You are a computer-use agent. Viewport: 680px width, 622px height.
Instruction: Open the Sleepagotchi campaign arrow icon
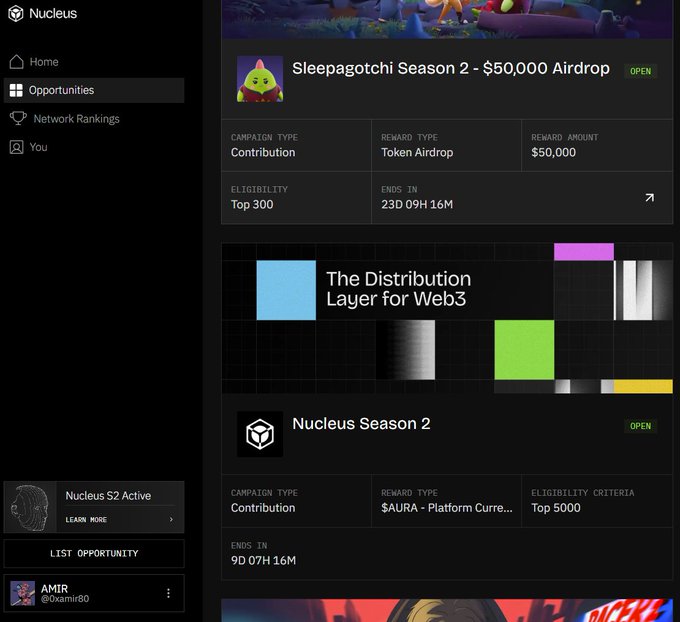pyautogui.click(x=649, y=198)
